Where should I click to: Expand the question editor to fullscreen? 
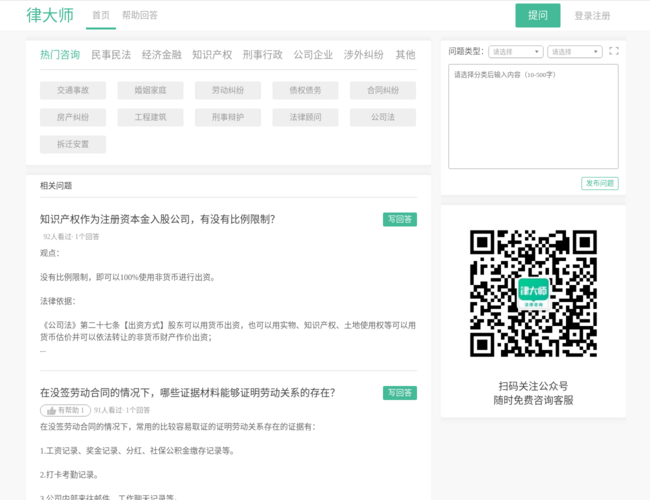click(613, 51)
